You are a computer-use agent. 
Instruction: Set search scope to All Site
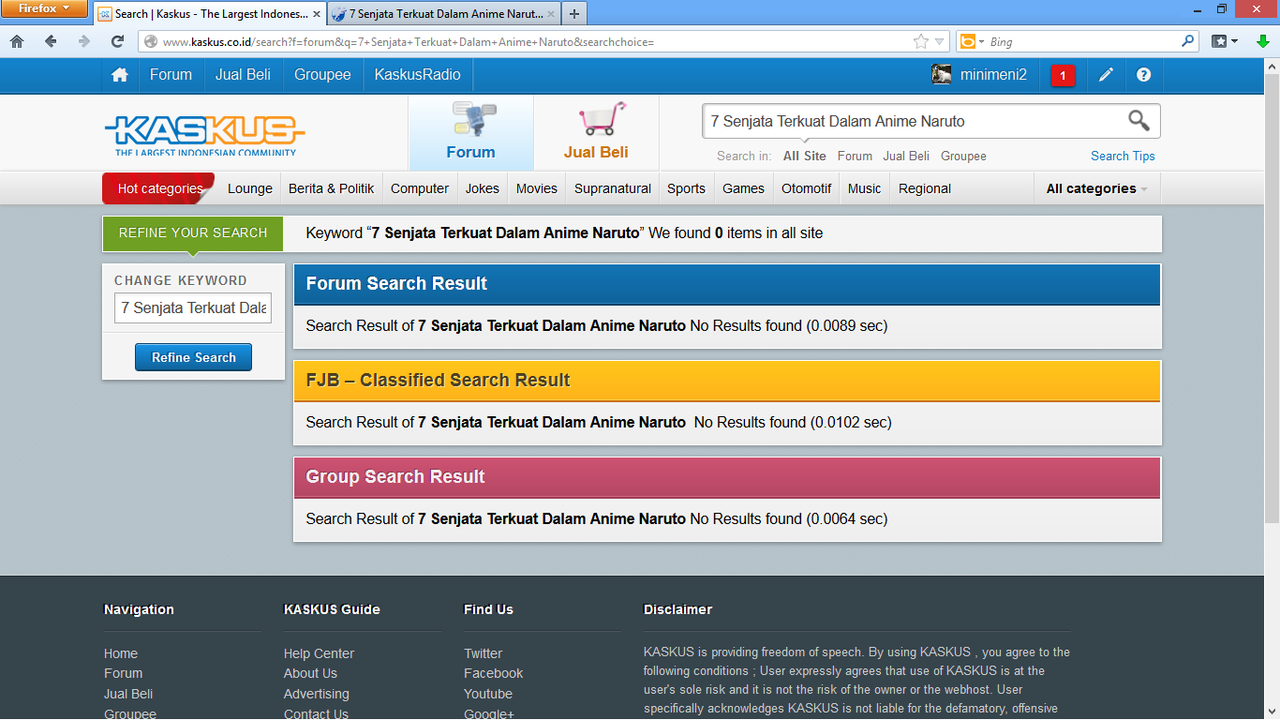pos(805,156)
